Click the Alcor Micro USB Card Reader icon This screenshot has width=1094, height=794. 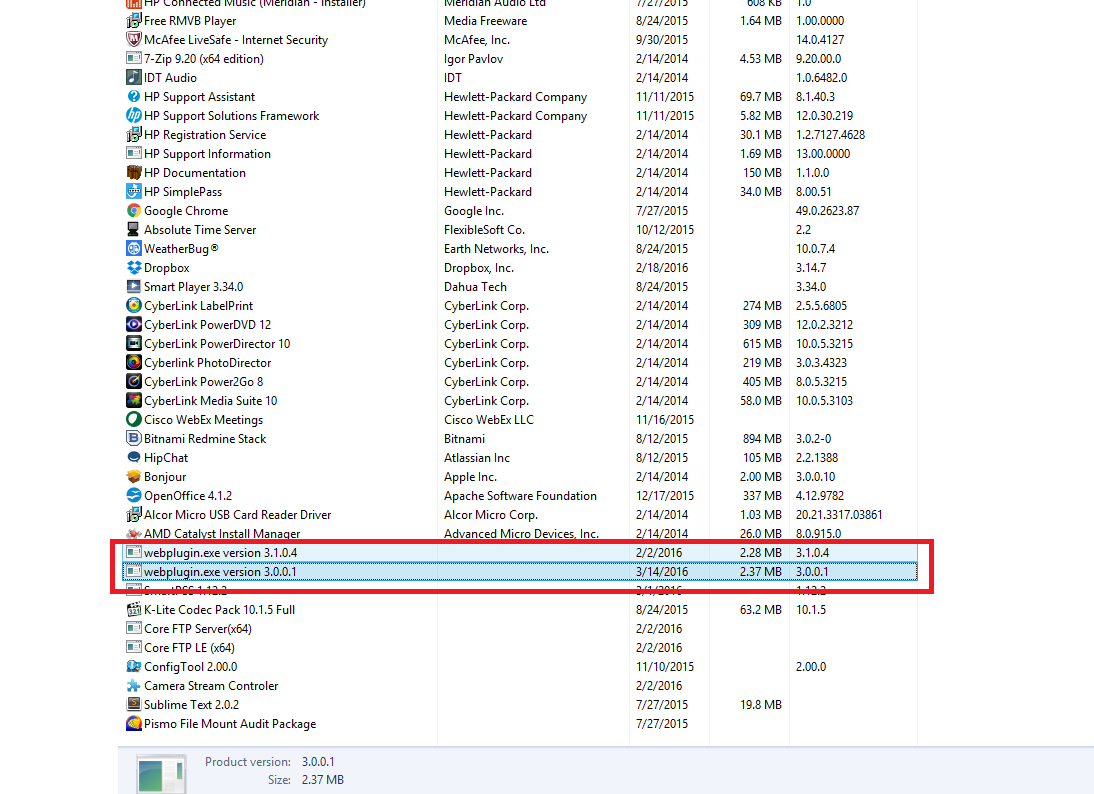(133, 514)
